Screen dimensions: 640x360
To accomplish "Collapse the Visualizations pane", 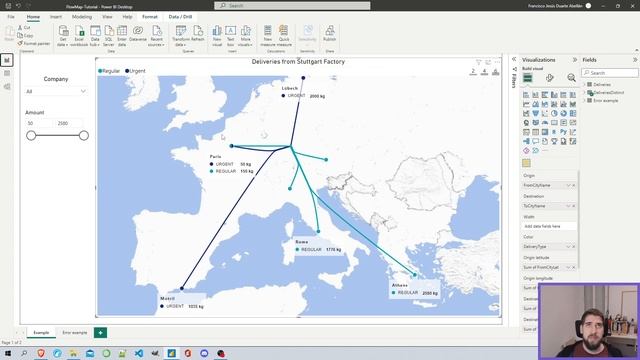I will [x=575, y=60].
